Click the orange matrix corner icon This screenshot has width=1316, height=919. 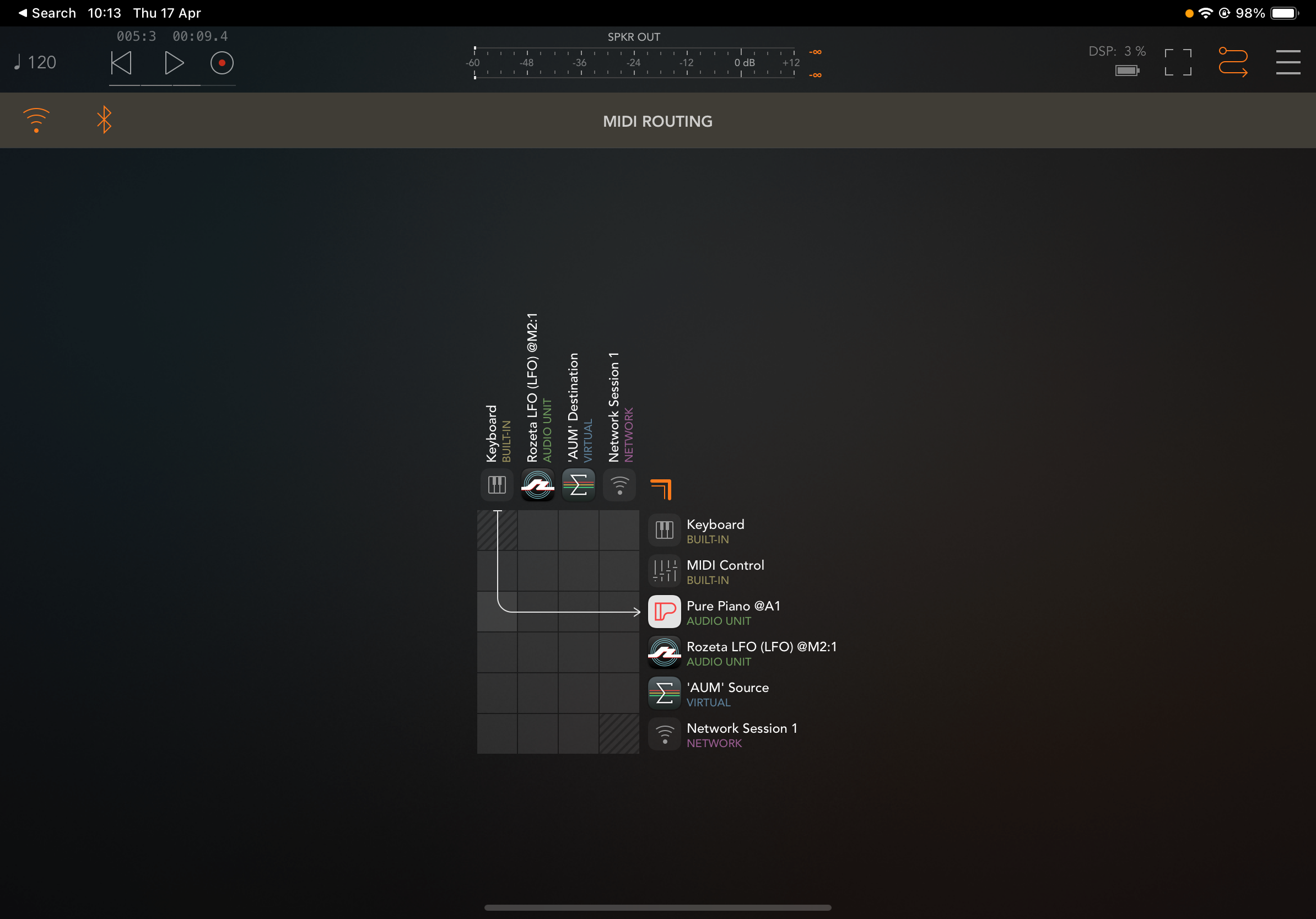point(661,489)
